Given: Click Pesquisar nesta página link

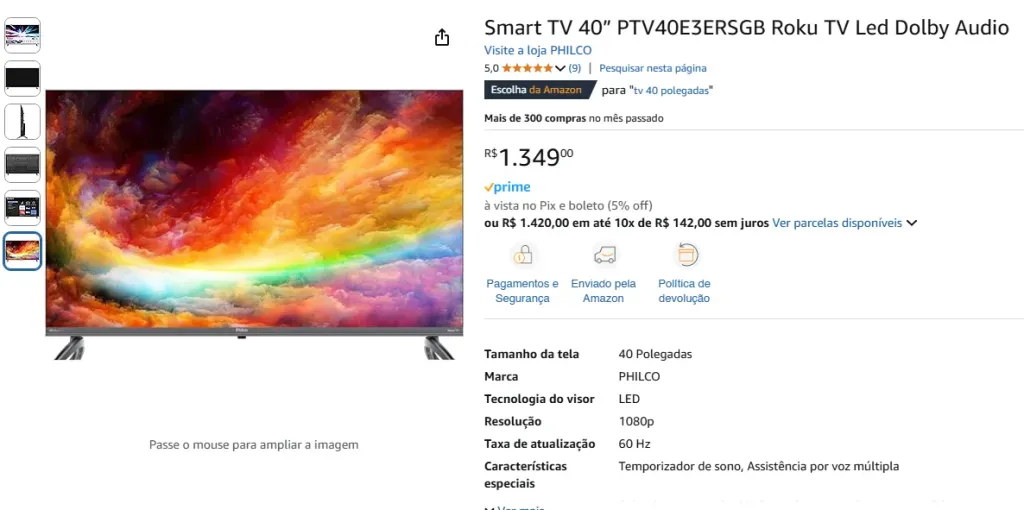Looking at the screenshot, I should (x=652, y=68).
